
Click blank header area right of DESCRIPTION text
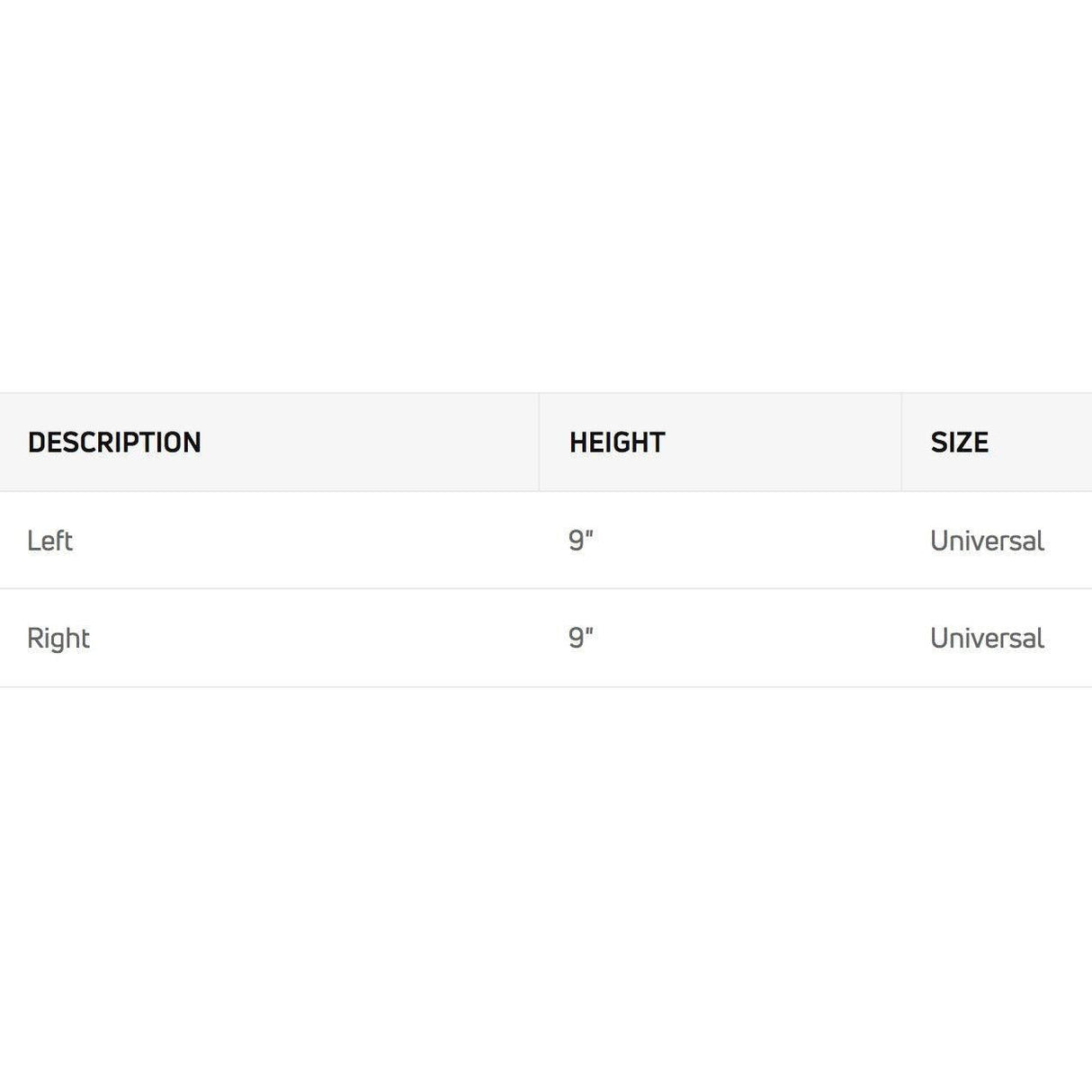[378, 443]
